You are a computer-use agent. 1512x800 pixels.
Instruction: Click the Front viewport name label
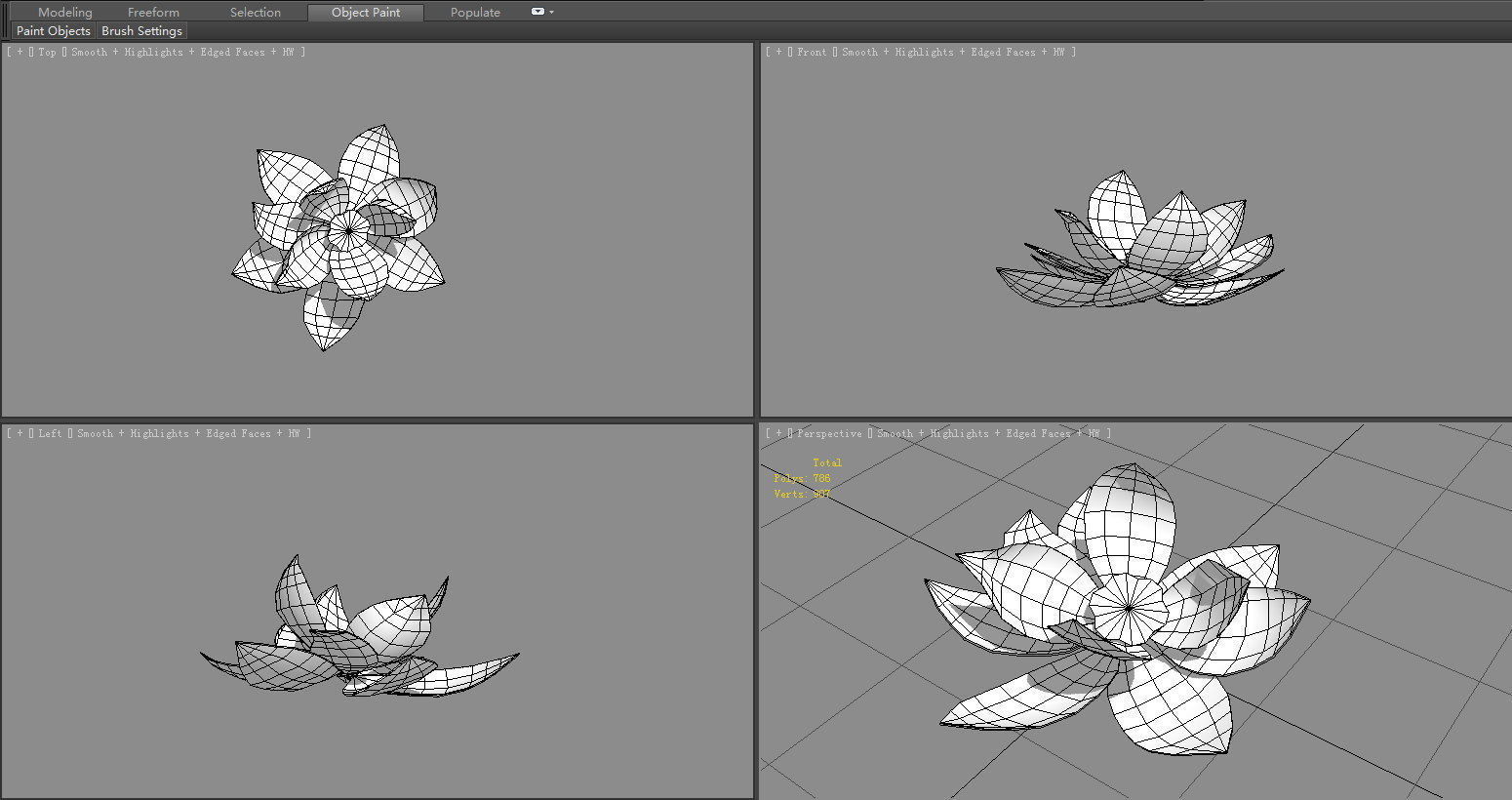[812, 53]
